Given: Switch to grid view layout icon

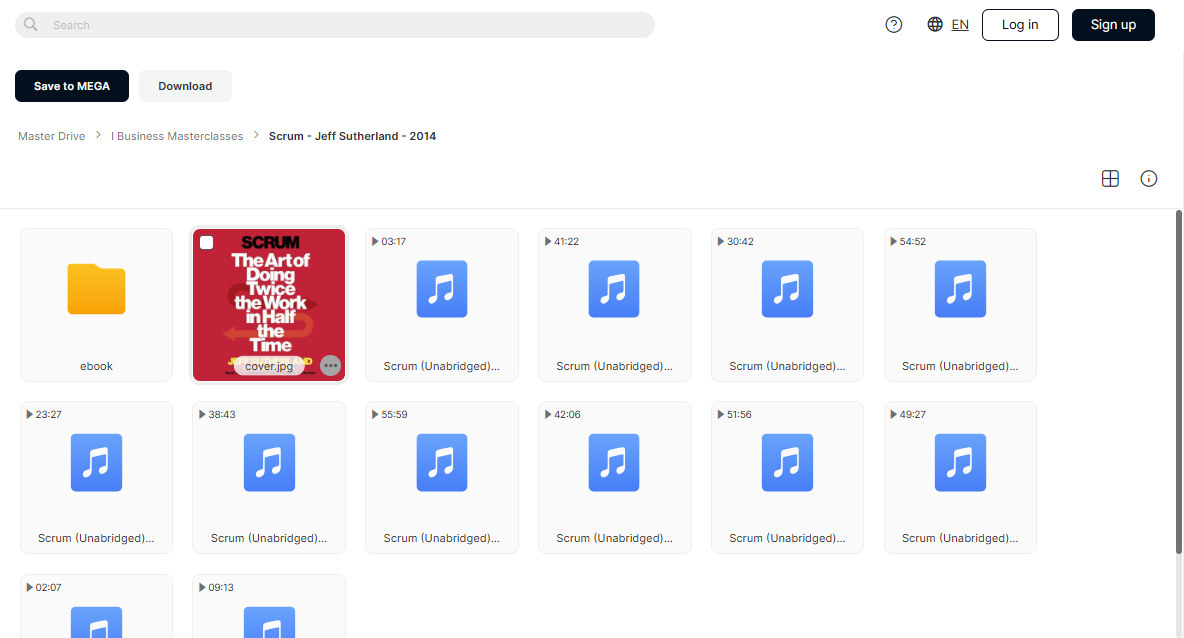Looking at the screenshot, I should pyautogui.click(x=1110, y=178).
